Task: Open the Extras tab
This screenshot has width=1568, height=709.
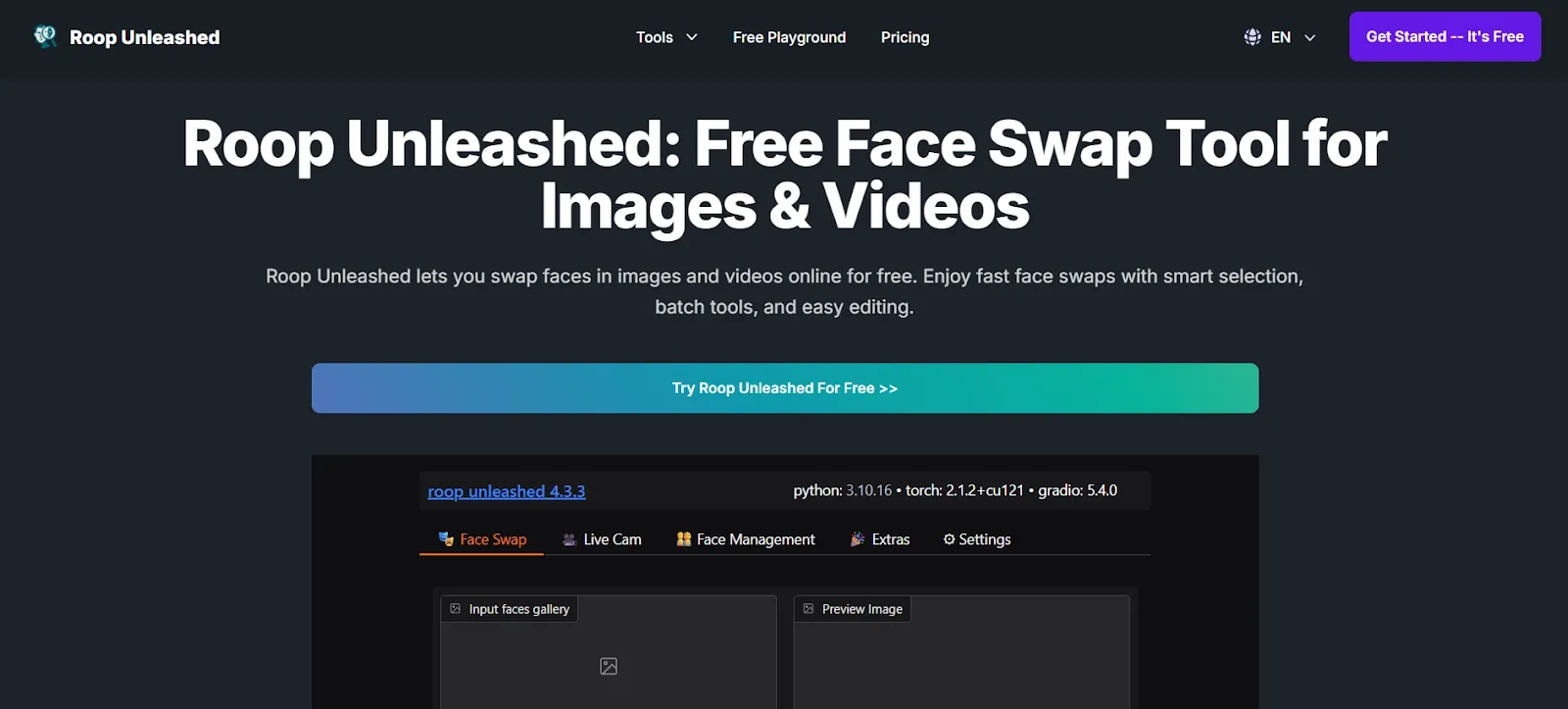Action: pos(880,539)
